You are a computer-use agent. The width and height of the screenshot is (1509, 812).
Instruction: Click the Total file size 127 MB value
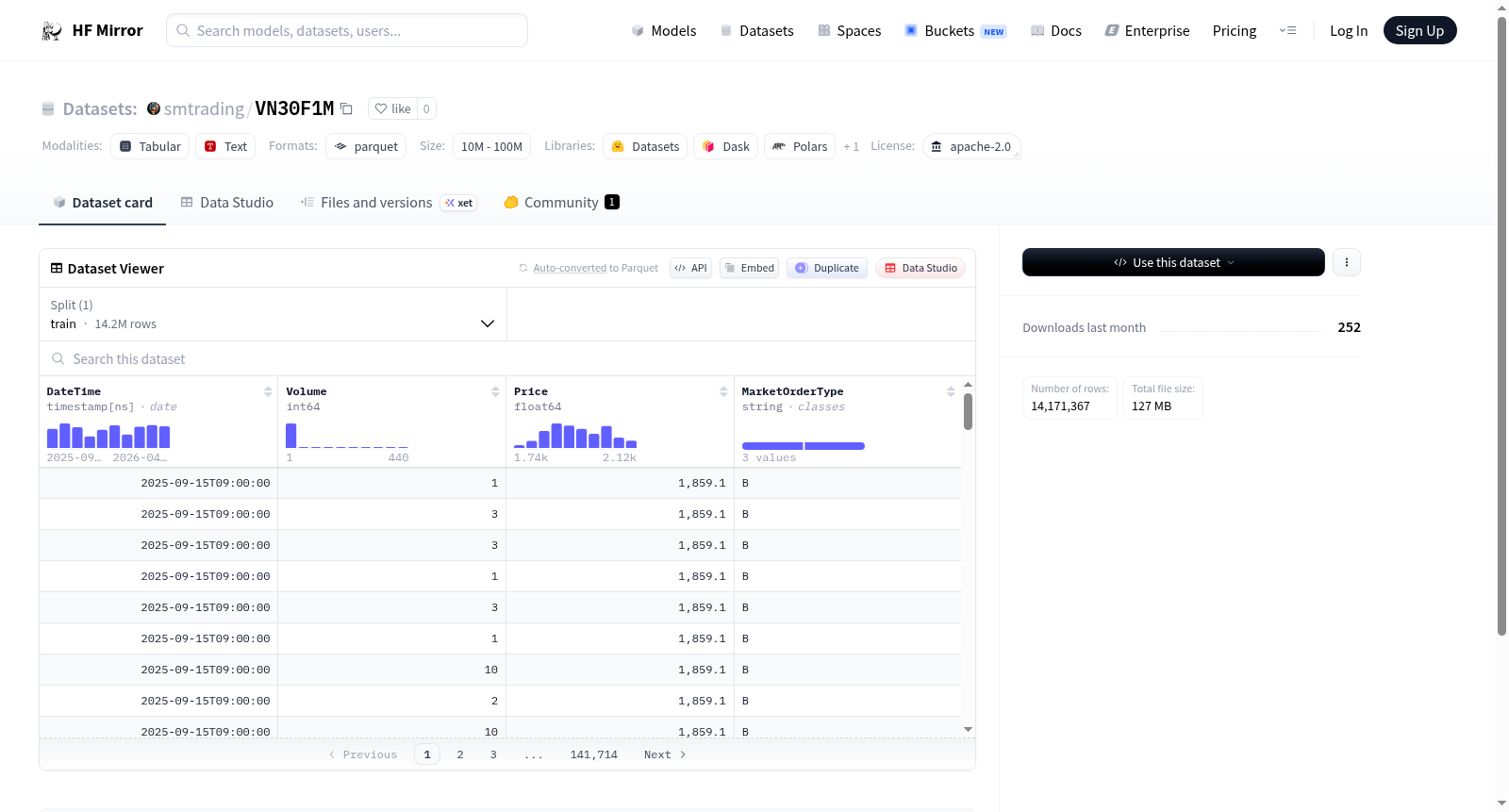coord(1152,406)
